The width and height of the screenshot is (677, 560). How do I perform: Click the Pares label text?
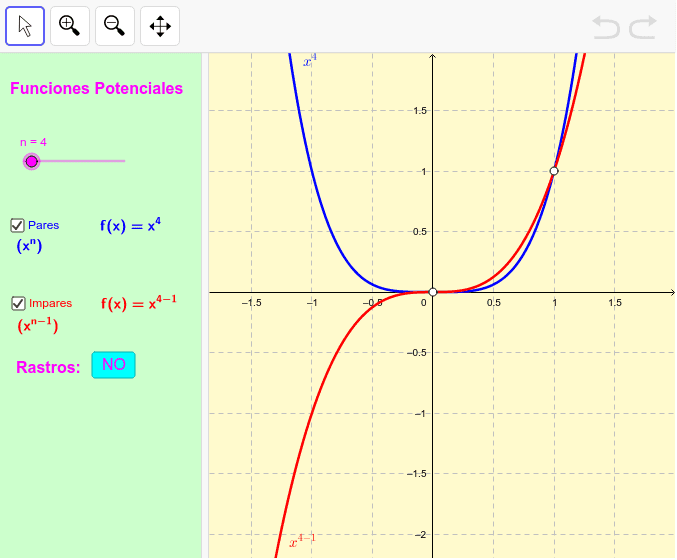tap(44, 225)
